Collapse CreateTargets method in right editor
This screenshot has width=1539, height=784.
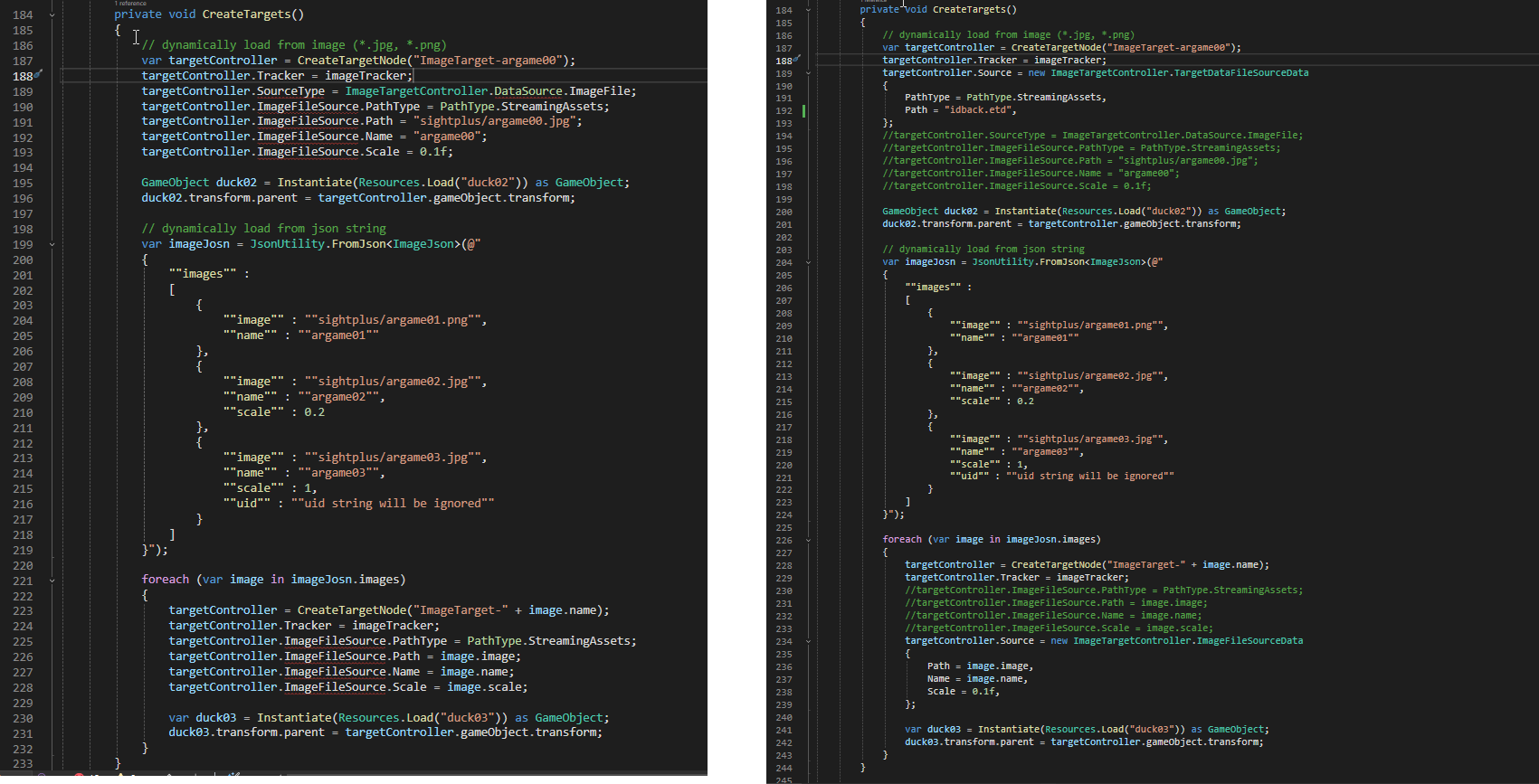point(808,10)
